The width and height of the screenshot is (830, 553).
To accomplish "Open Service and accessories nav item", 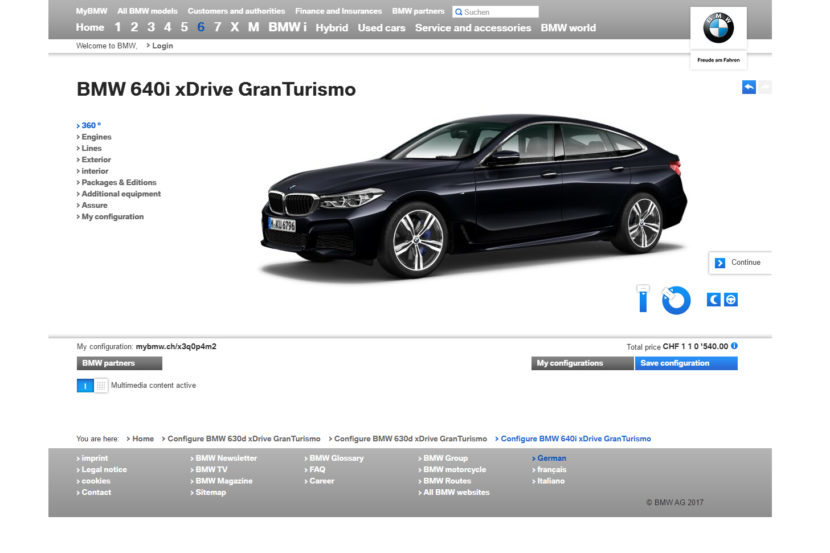I will [x=473, y=28].
